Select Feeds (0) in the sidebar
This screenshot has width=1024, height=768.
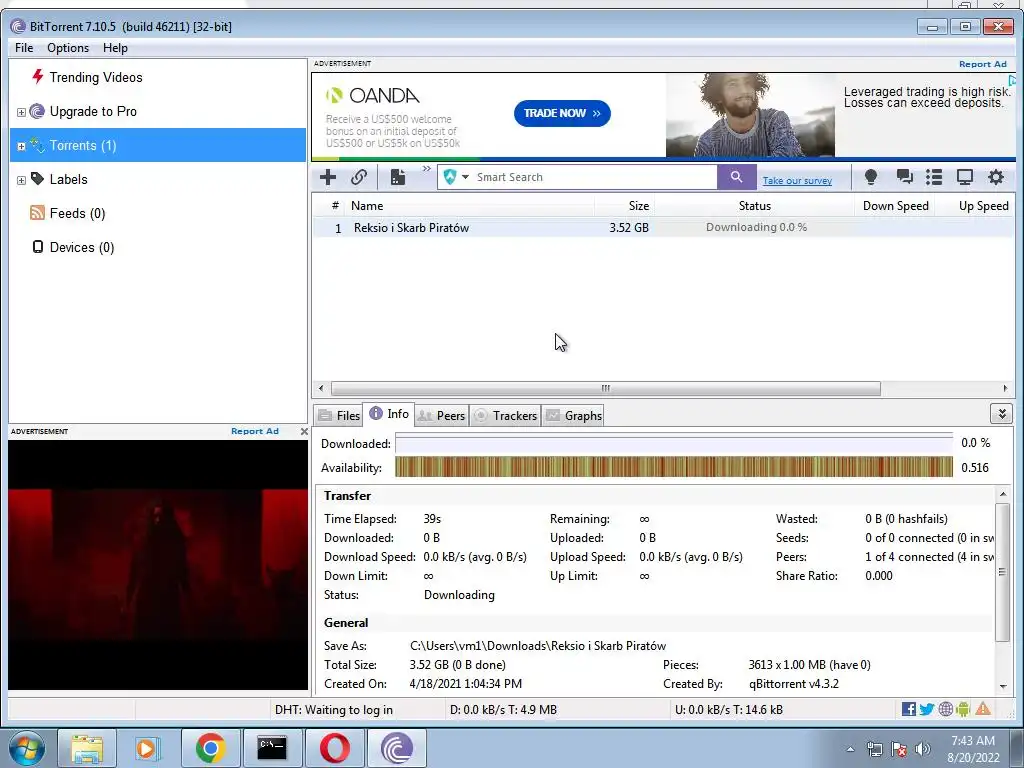[x=77, y=213]
